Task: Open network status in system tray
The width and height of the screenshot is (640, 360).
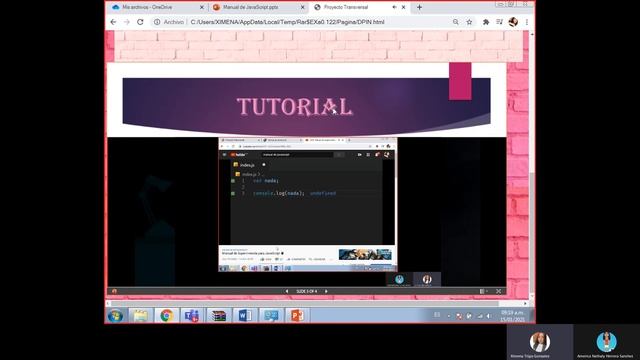Action: (x=480, y=316)
